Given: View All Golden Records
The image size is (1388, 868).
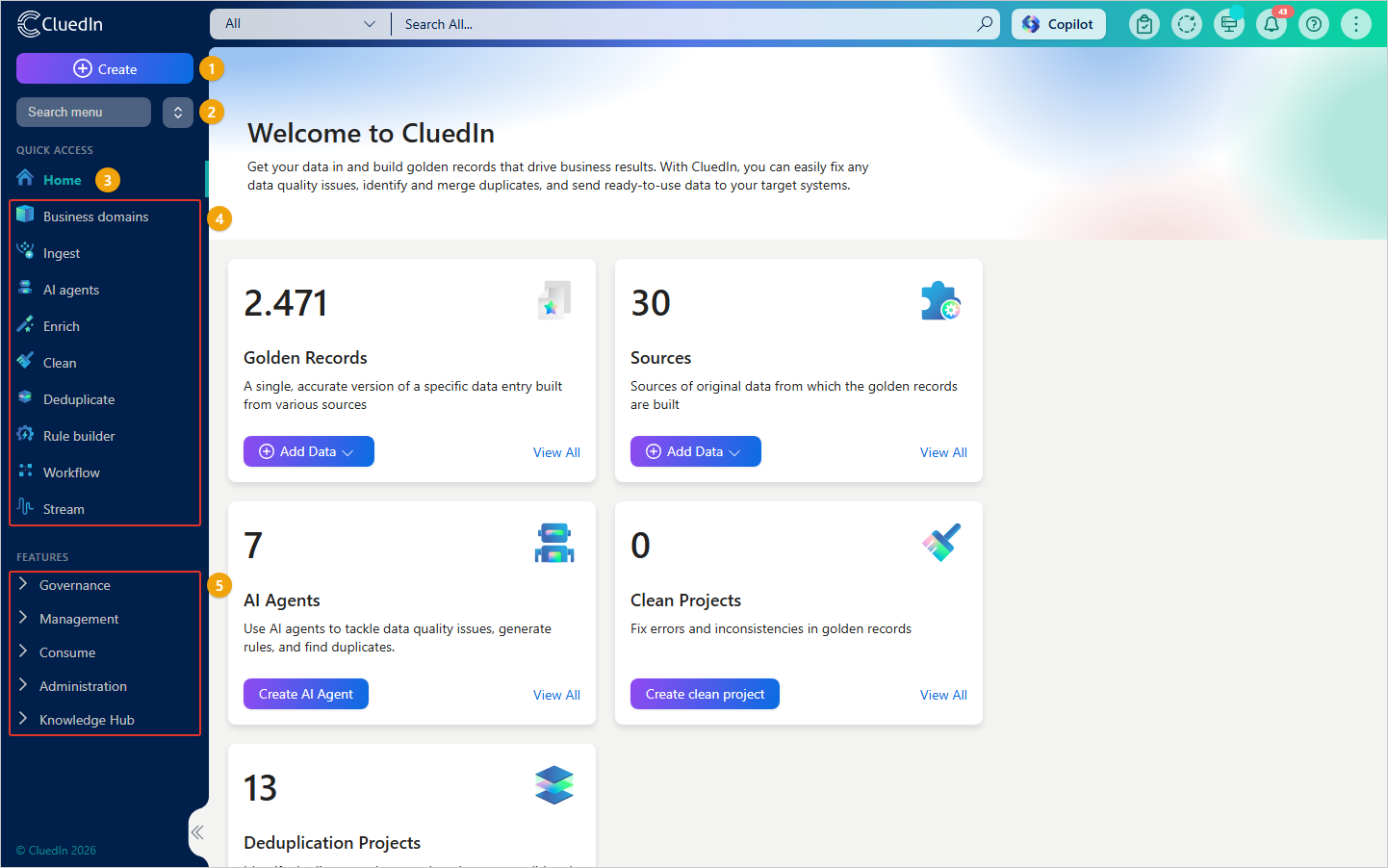Looking at the screenshot, I should [x=556, y=452].
